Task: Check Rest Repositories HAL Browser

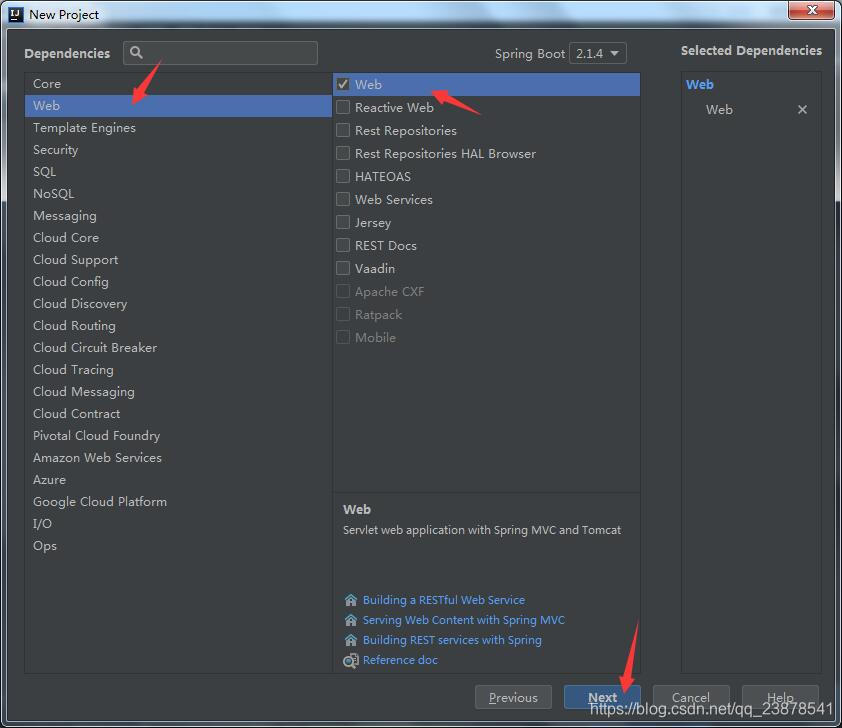Action: 343,154
